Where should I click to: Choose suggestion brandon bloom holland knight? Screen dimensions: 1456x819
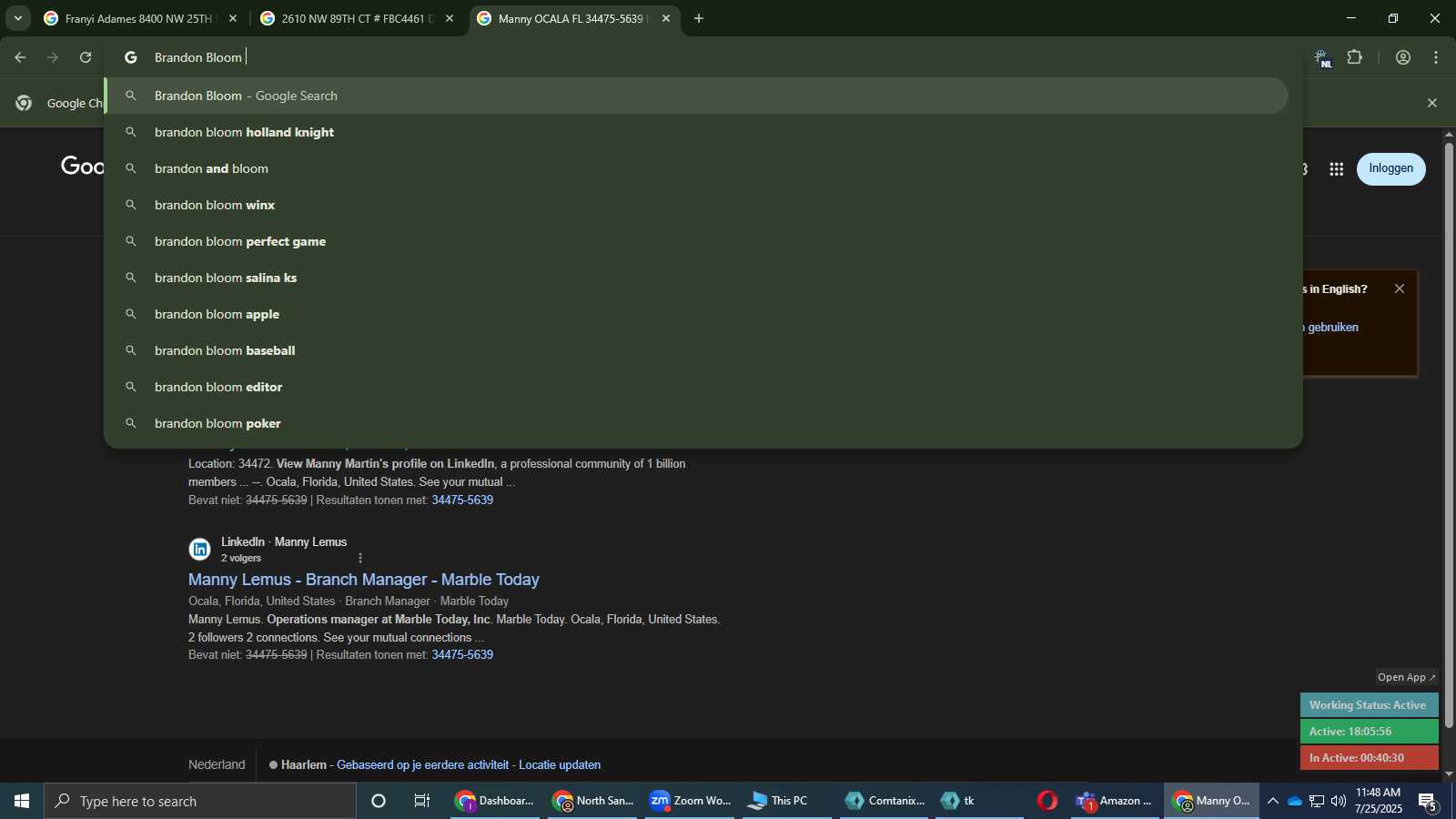click(697, 132)
